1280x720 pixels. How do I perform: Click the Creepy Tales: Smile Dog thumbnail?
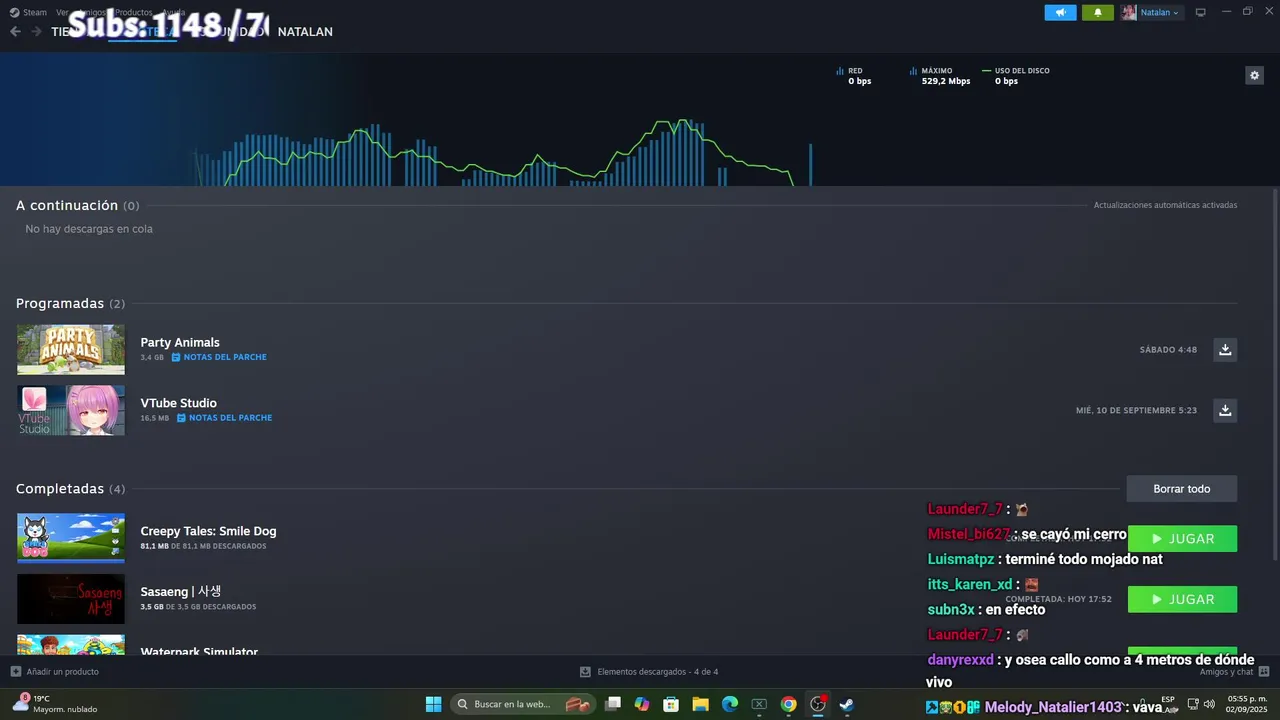71,538
